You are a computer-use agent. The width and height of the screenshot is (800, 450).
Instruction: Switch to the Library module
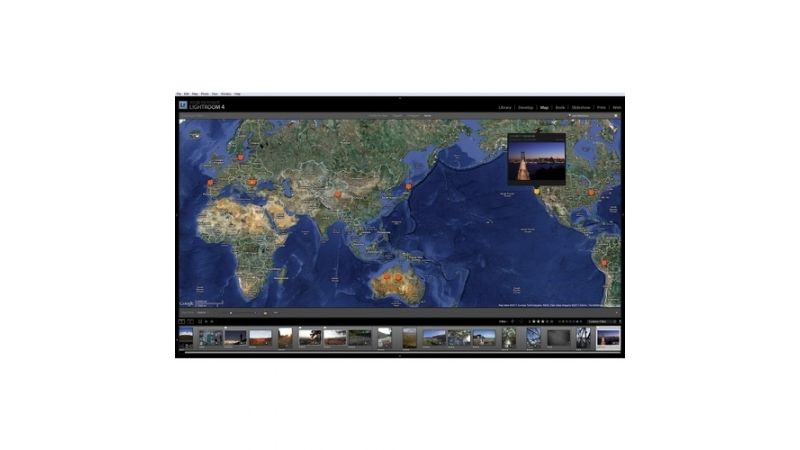(x=505, y=107)
